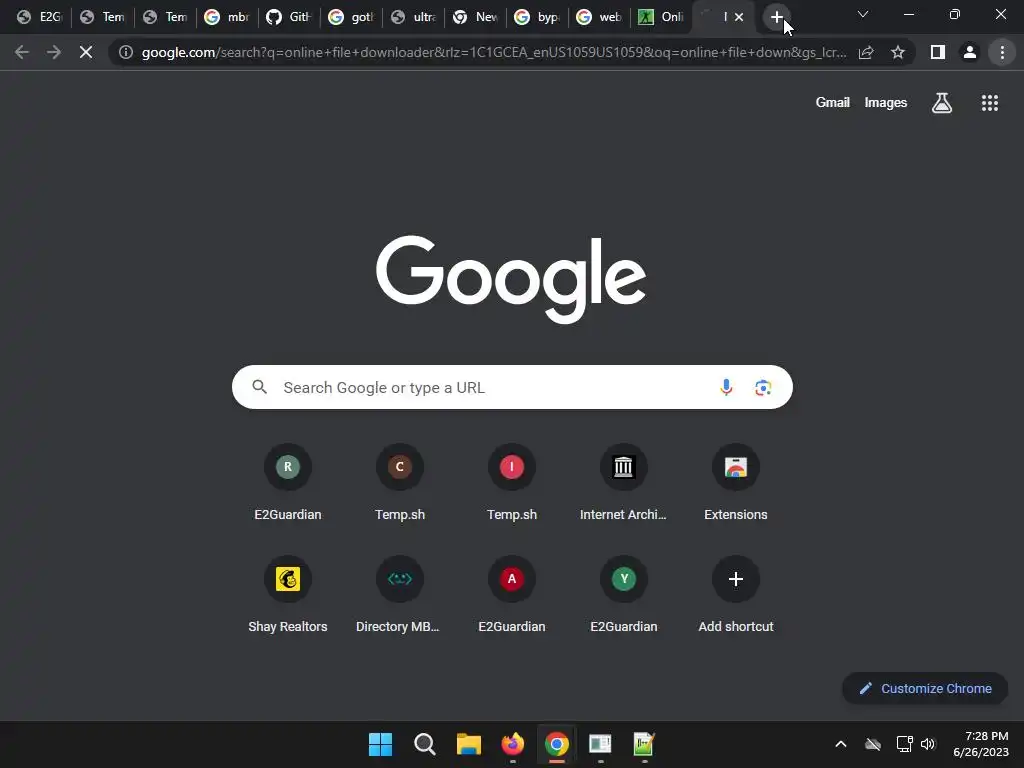Open the Extensions shortcut

[735, 483]
